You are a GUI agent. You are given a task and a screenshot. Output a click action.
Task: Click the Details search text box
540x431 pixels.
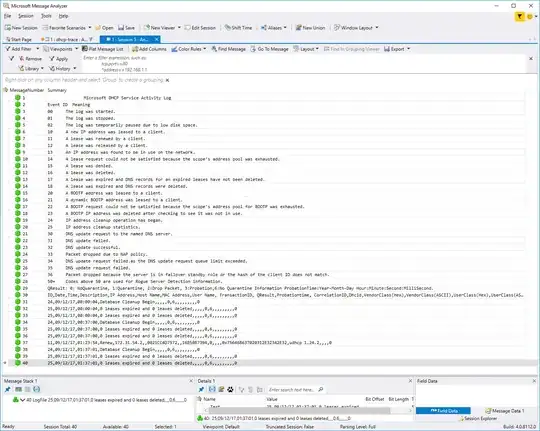(292, 390)
